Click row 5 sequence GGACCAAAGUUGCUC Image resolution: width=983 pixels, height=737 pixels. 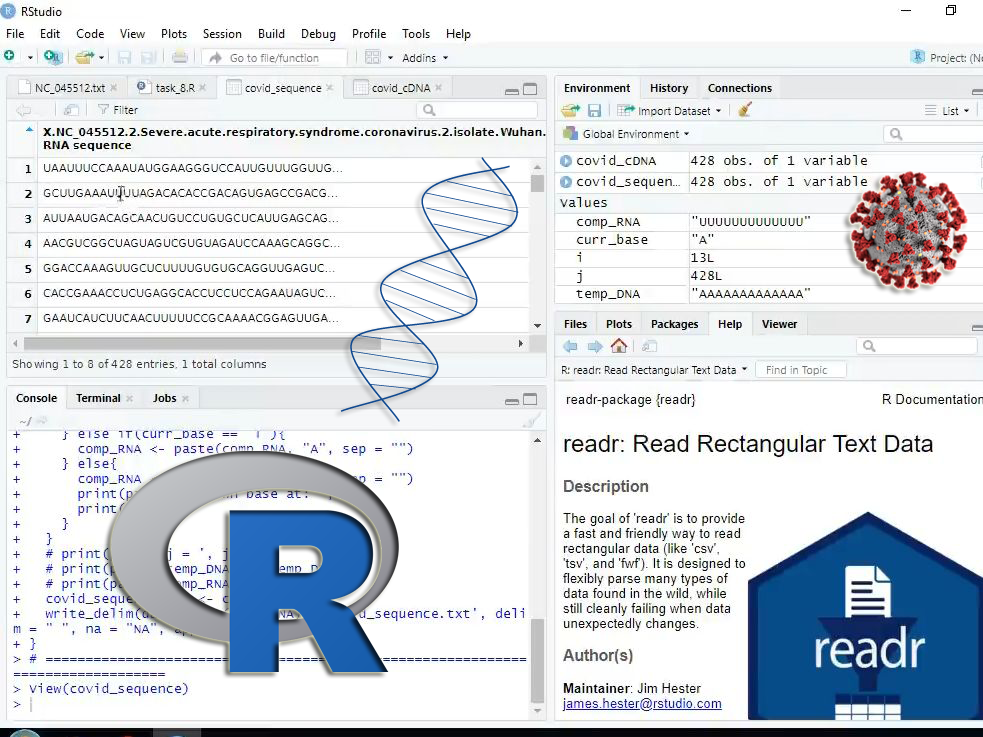[189, 268]
